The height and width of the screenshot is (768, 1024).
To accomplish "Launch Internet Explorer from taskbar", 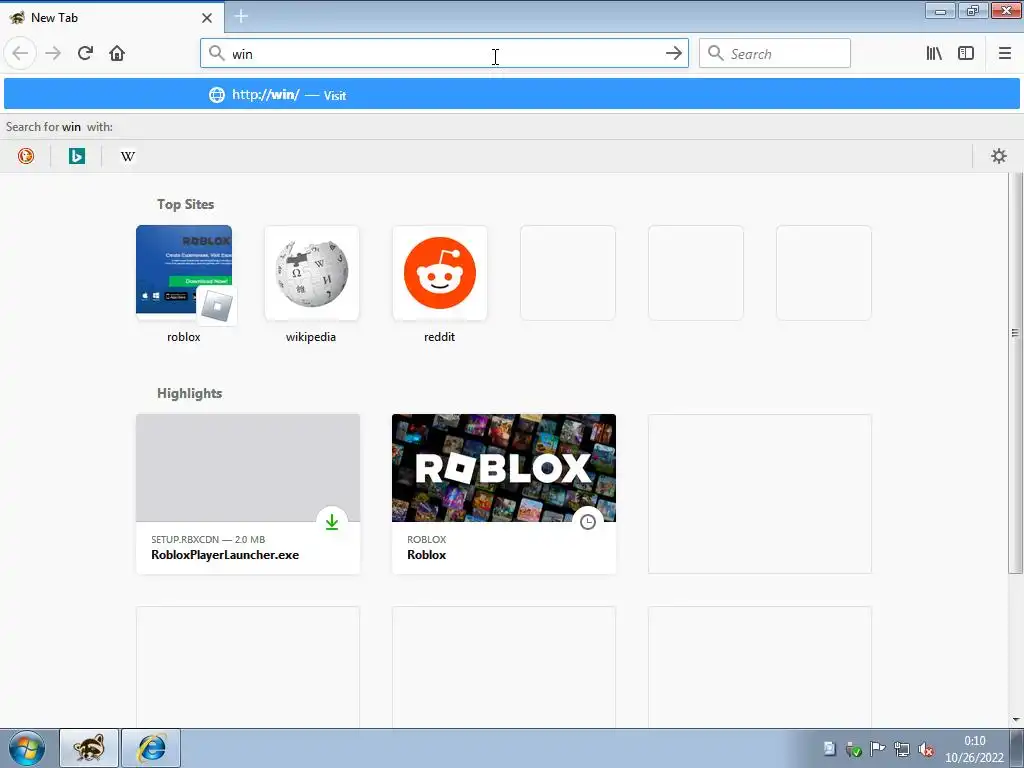I will (151, 748).
